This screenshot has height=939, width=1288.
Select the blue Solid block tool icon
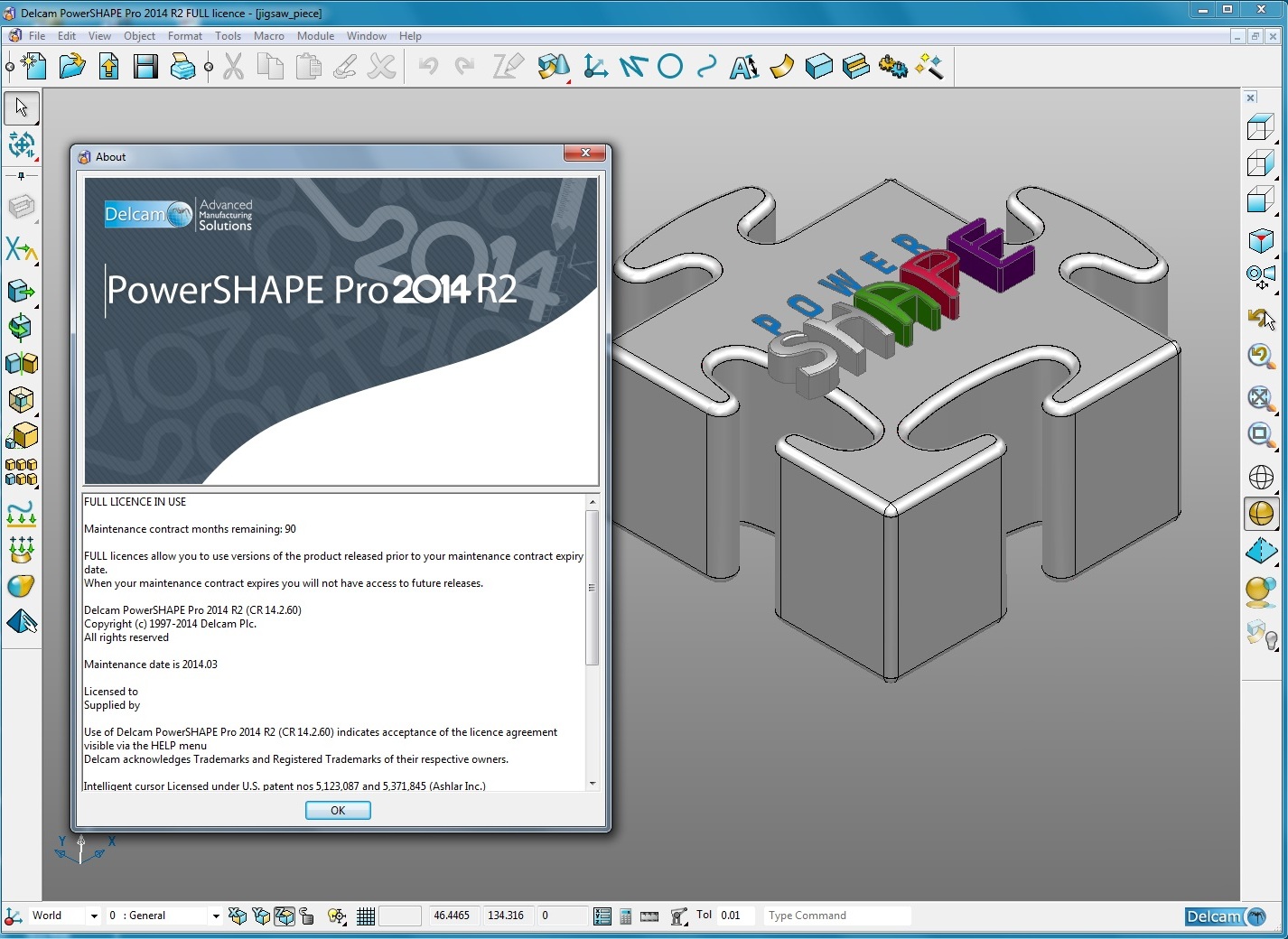click(818, 66)
